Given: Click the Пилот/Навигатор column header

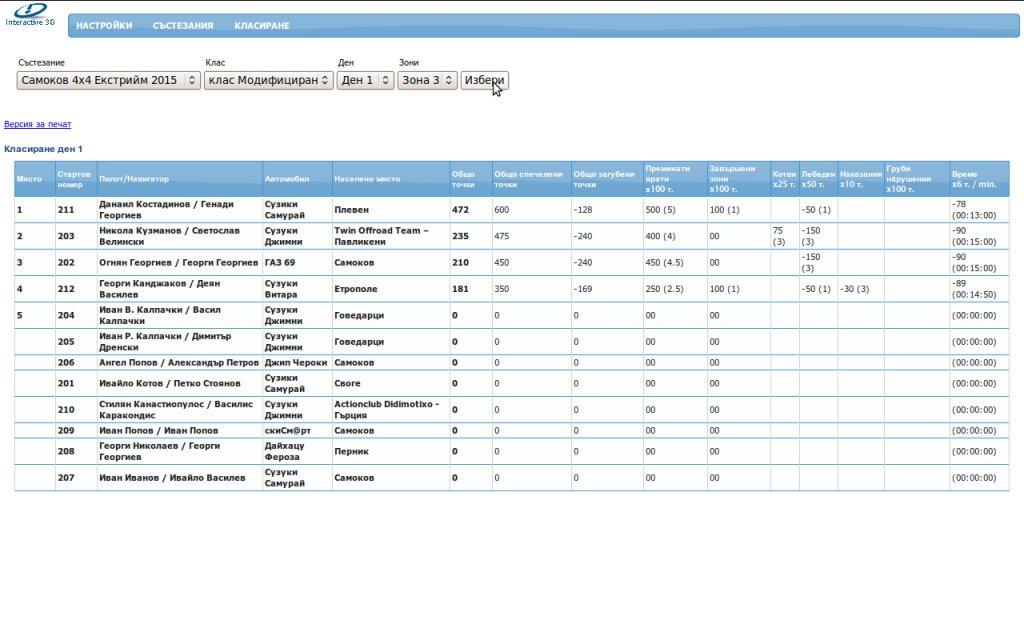Looking at the screenshot, I should point(134,179).
